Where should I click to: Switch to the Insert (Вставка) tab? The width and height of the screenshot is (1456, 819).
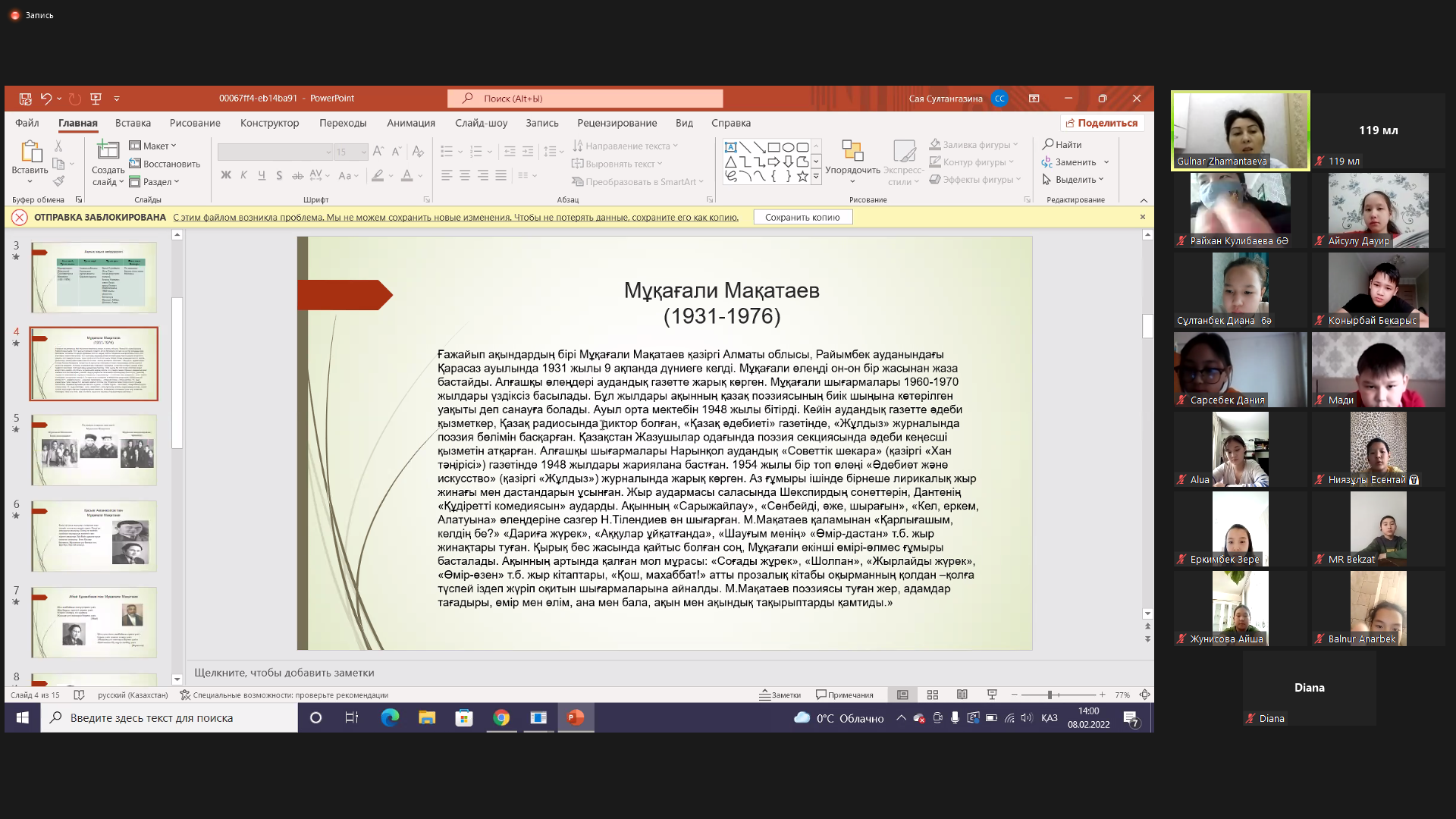coord(133,123)
